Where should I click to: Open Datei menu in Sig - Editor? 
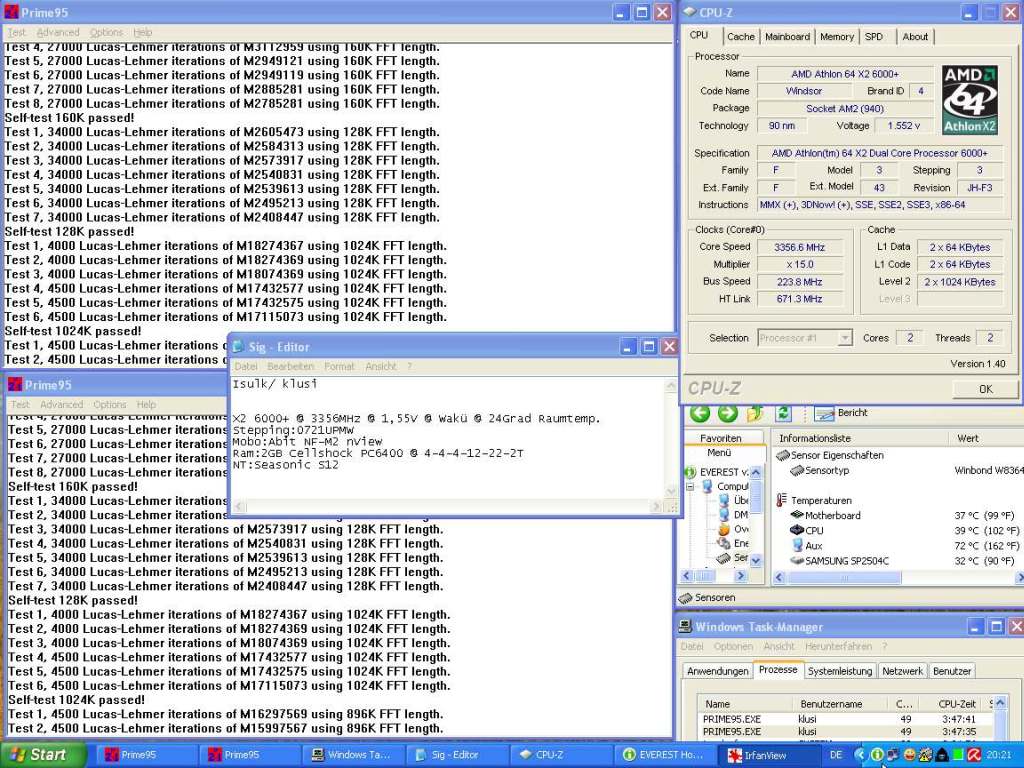246,366
